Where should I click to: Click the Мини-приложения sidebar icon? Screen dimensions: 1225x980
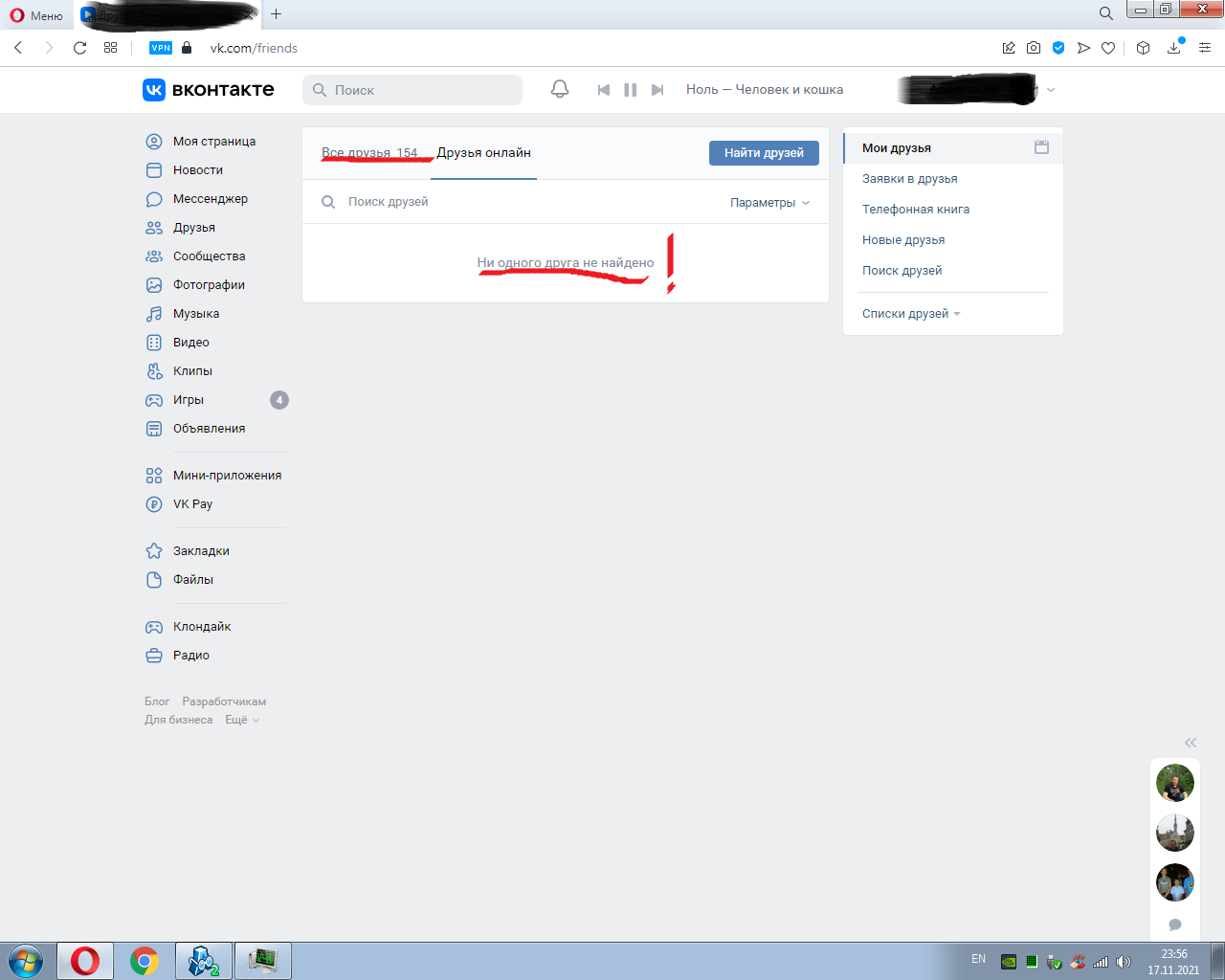(154, 476)
